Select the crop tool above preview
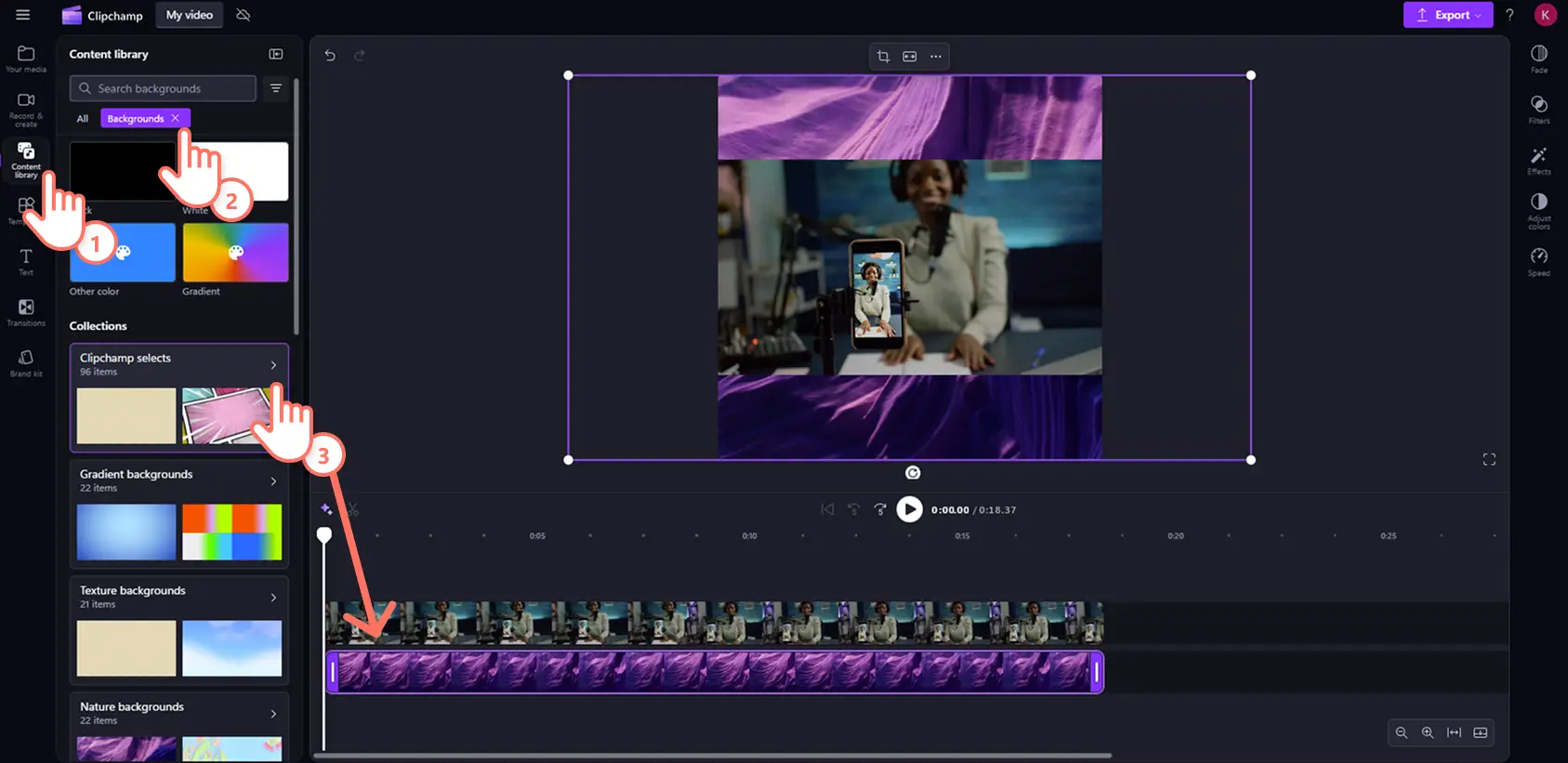Viewport: 1568px width, 763px height. click(883, 57)
